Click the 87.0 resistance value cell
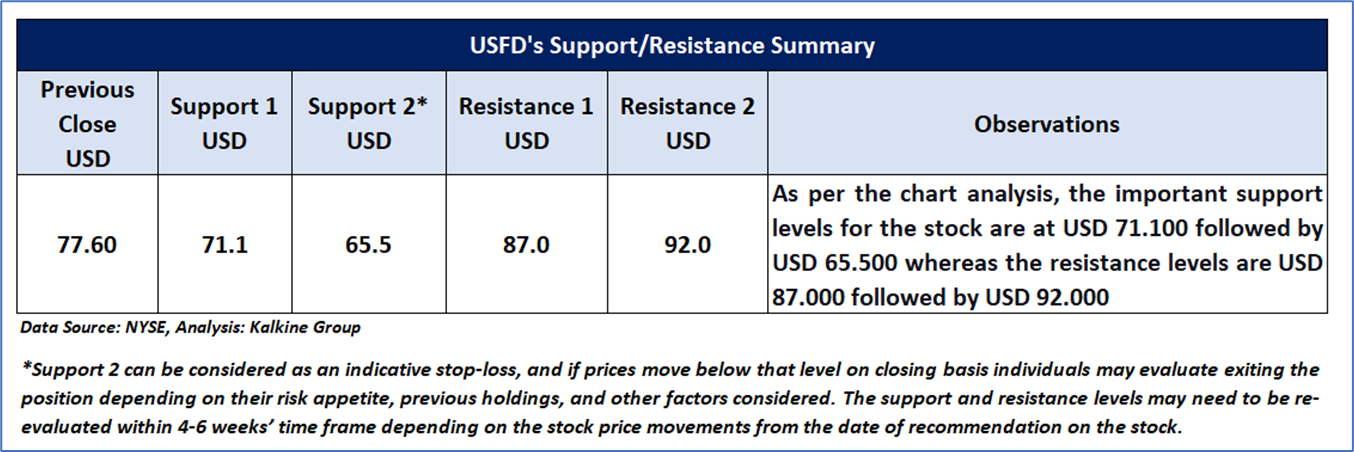This screenshot has height=452, width=1354. [526, 245]
